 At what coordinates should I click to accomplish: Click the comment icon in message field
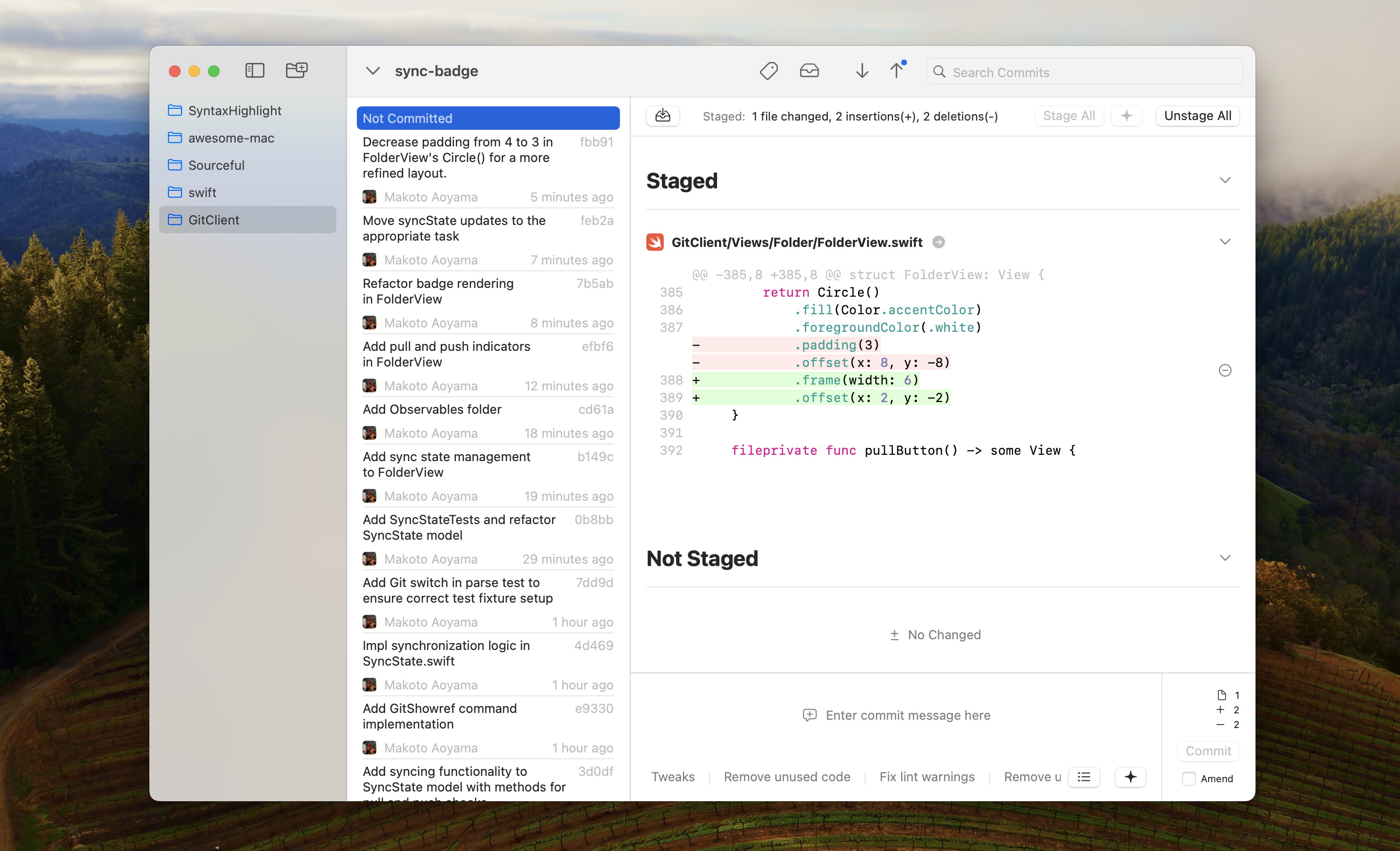(x=809, y=715)
